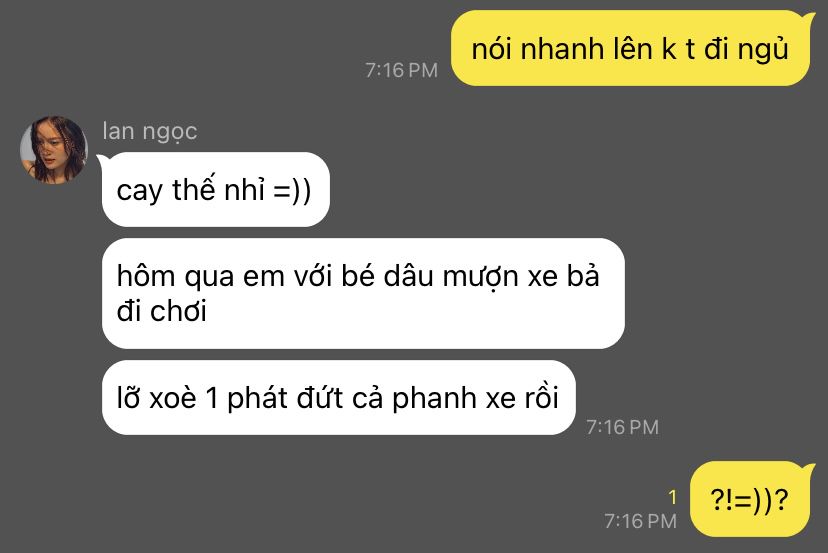Image resolution: width=828 pixels, height=553 pixels.
Task: Click the 7:16 PM timestamp beside the top yellow message
Action: (402, 70)
